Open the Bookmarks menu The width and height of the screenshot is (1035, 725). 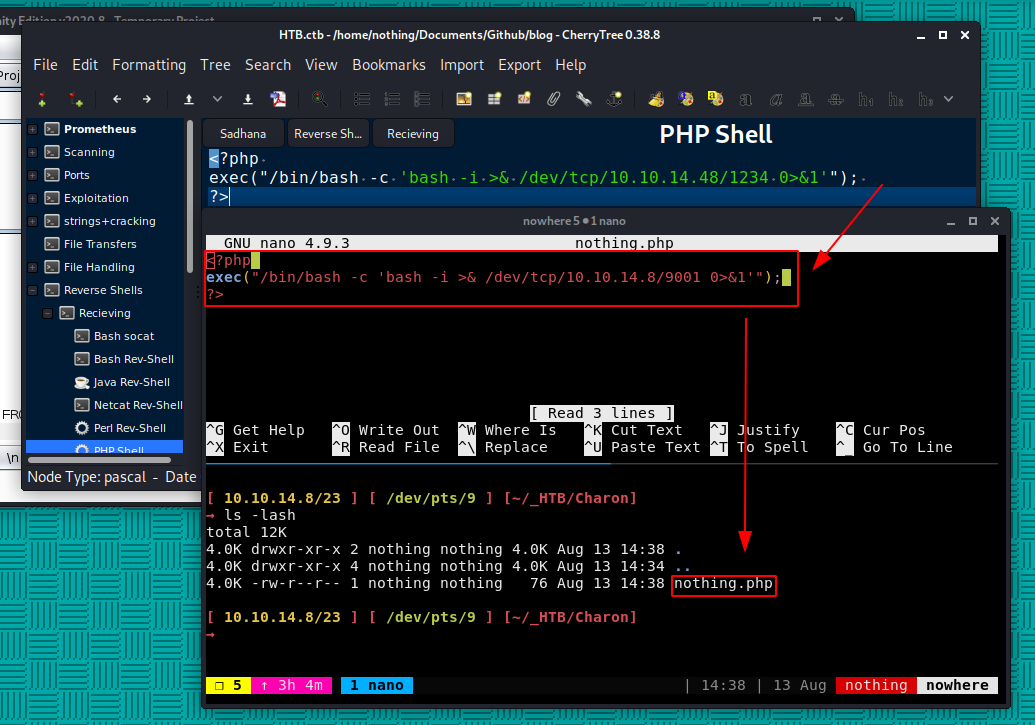coord(389,65)
